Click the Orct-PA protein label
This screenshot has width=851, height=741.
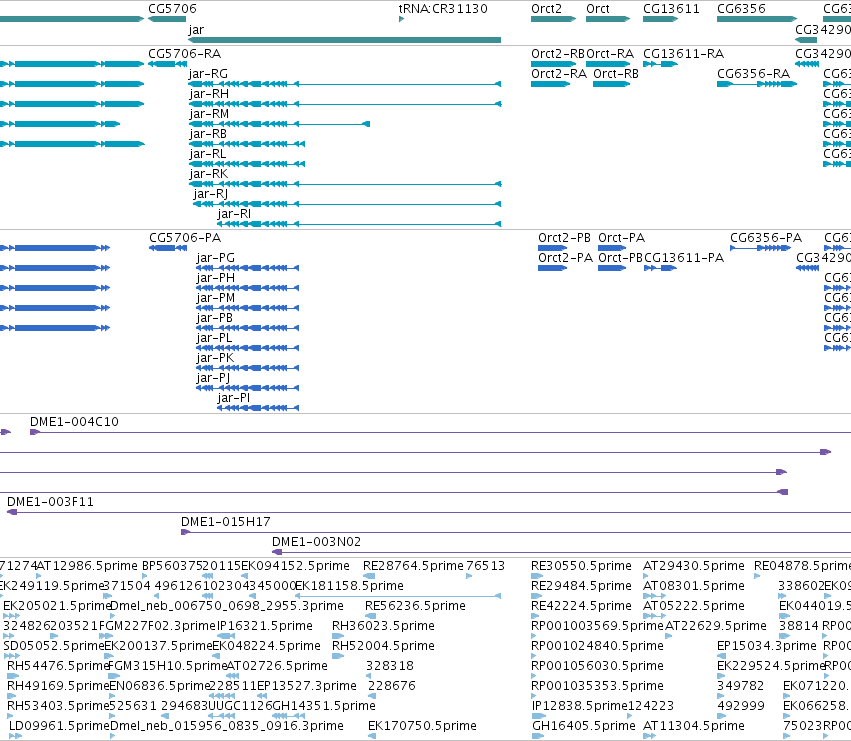pos(621,238)
